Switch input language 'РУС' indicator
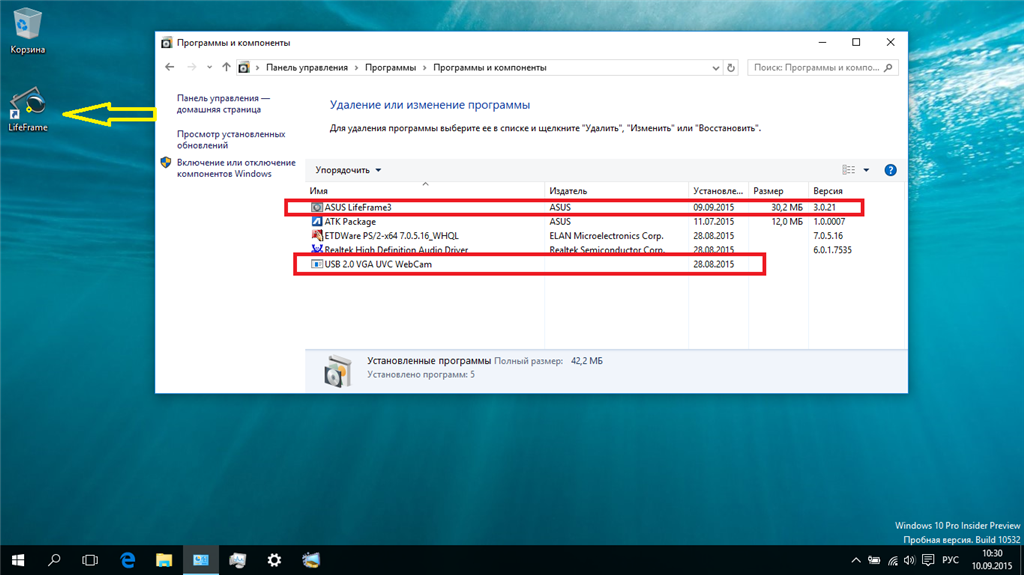The image size is (1024, 575). click(951, 560)
